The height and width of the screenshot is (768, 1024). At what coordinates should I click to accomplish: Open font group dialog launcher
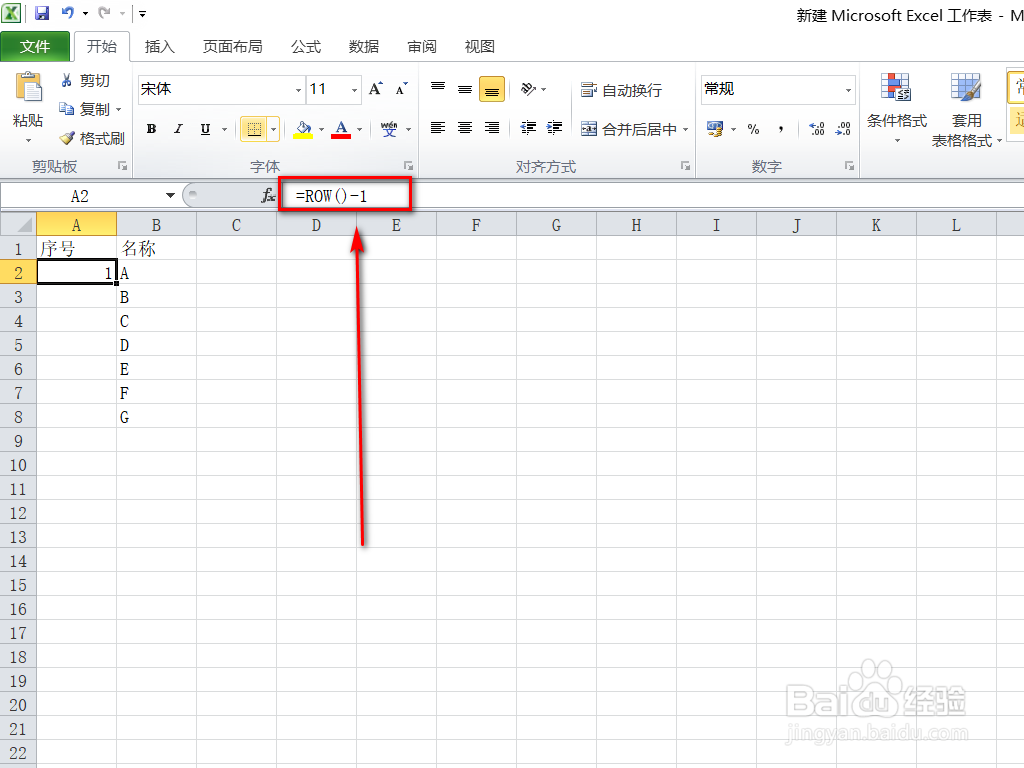pyautogui.click(x=408, y=166)
